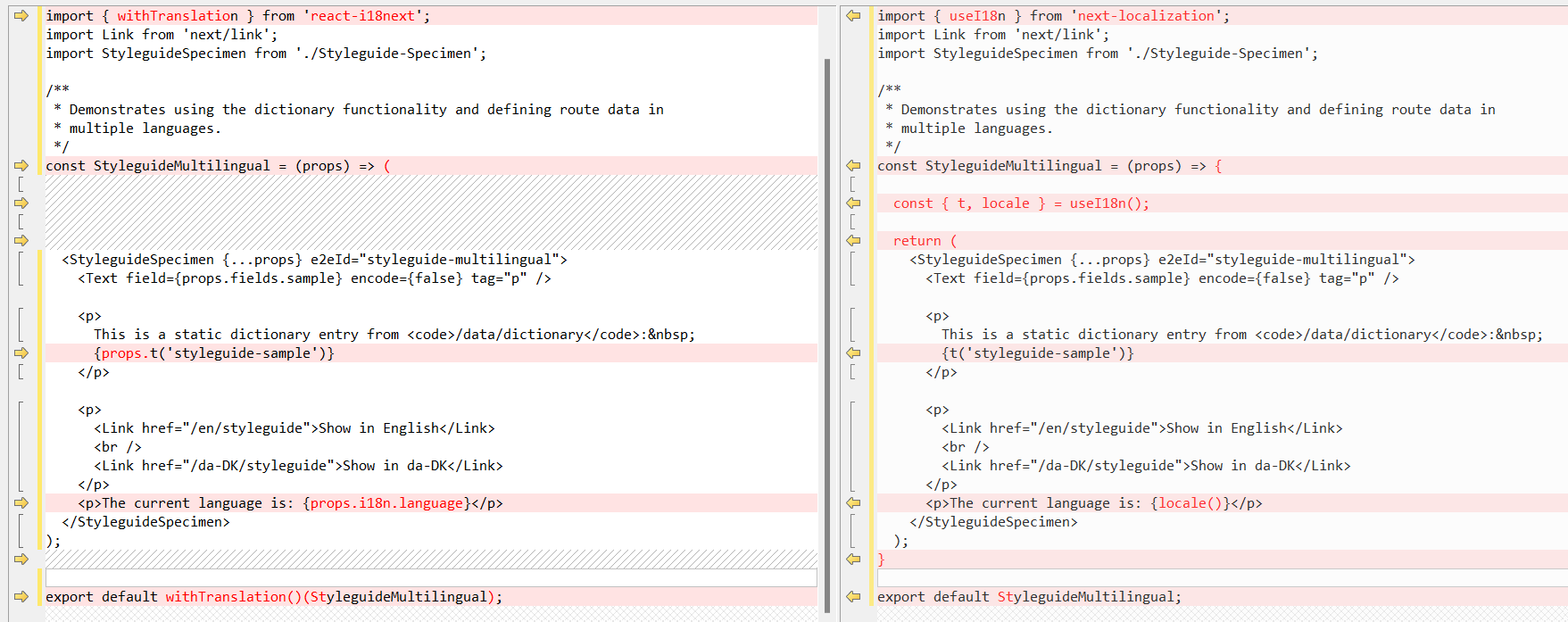Viewport: 1568px width, 622px height.
Task: Click the hatched missing-lines area in left pane
Action: [x=430, y=212]
